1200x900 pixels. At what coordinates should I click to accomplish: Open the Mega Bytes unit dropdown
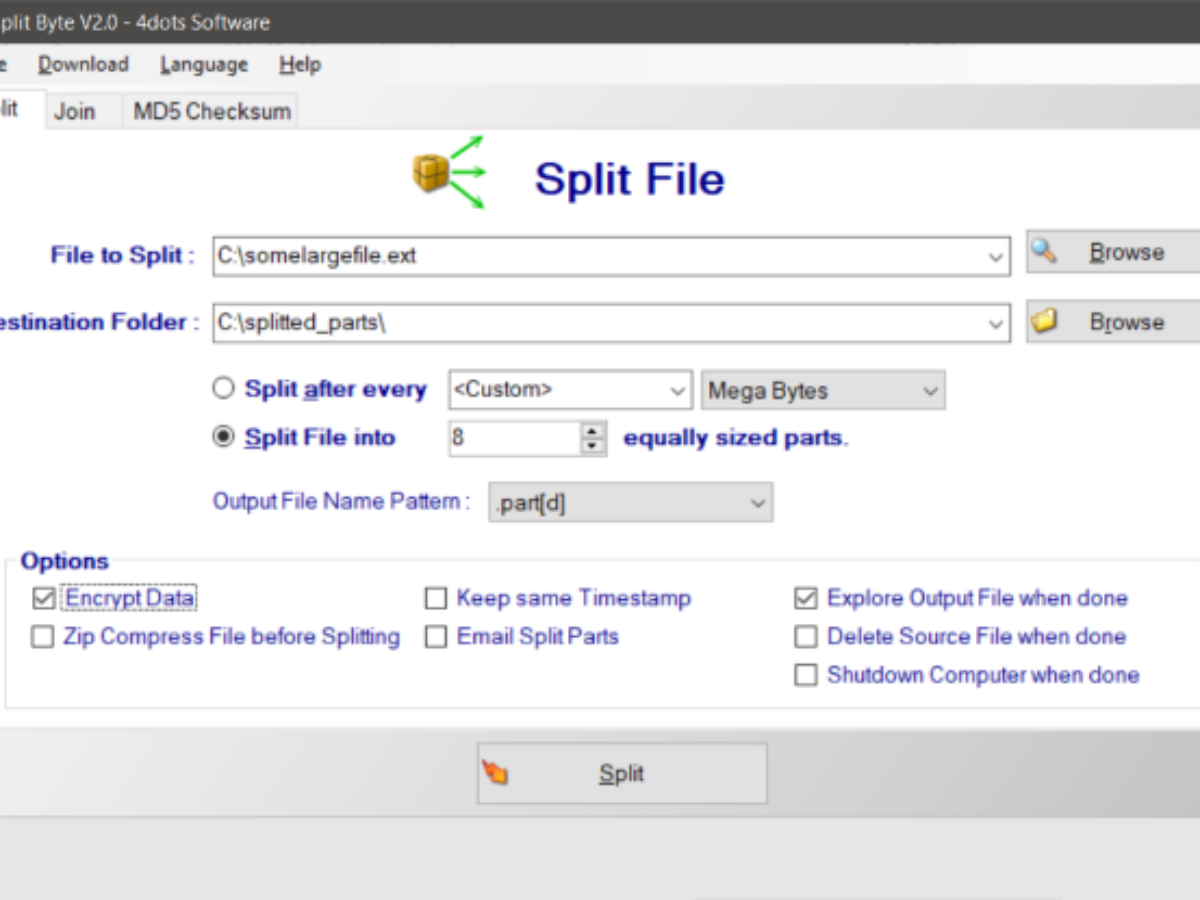pos(930,391)
